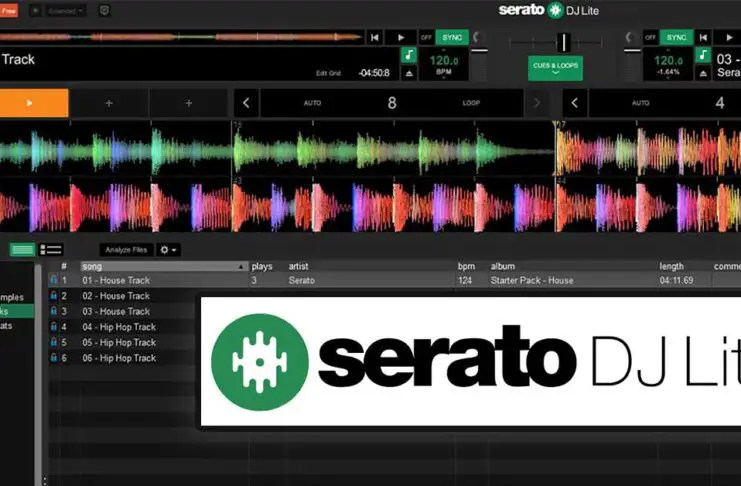Click the left deck track overview waveform

tap(181, 37)
